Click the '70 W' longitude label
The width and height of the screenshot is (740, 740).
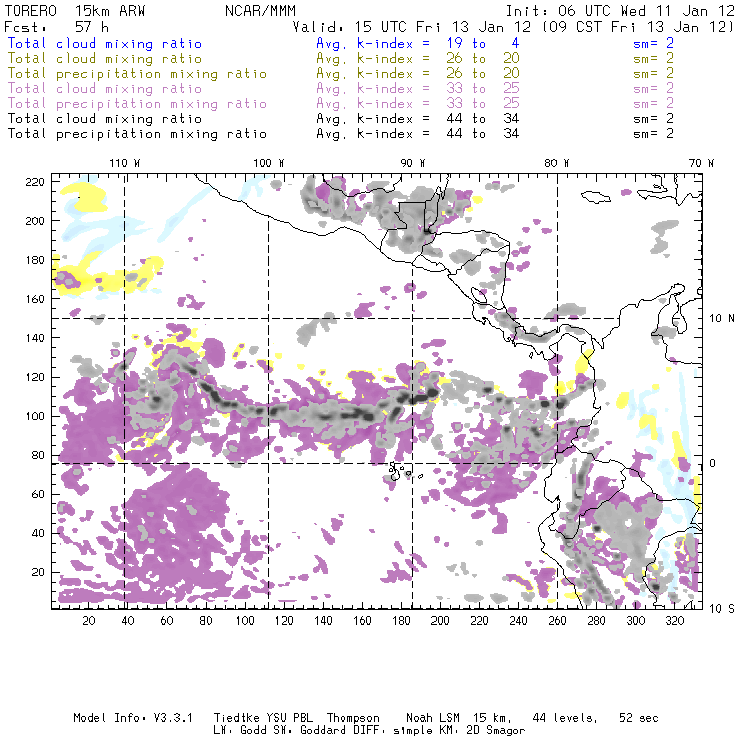tap(701, 163)
